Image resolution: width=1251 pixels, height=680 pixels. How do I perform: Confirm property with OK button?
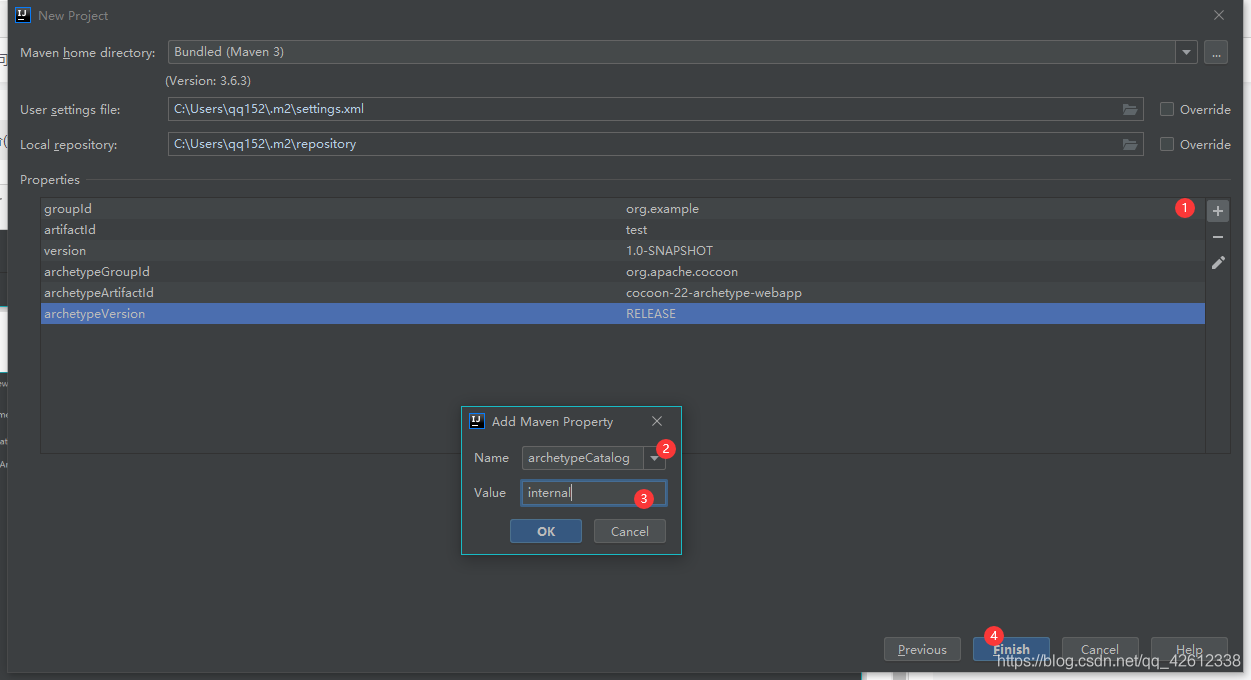[546, 531]
